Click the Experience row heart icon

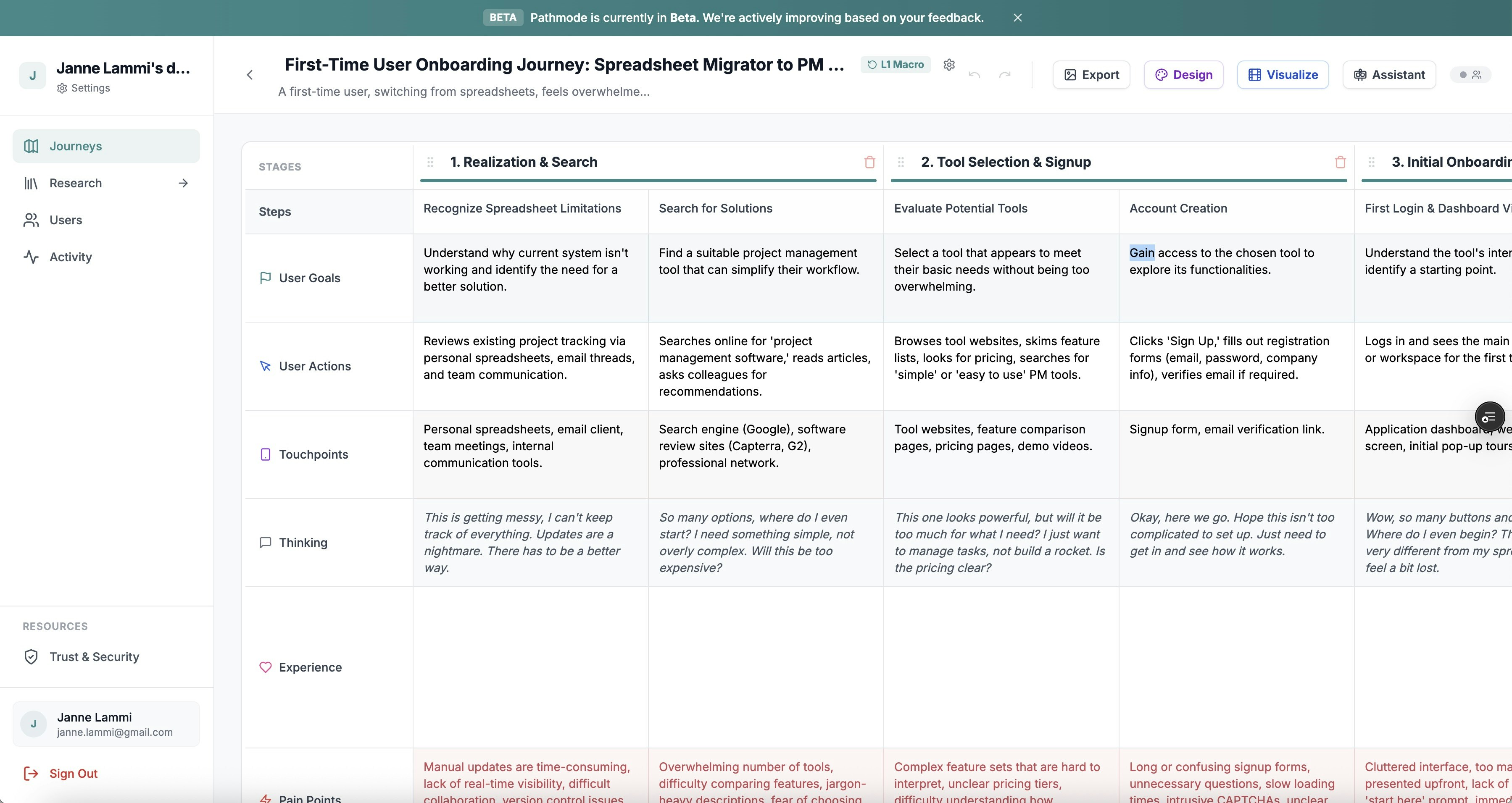265,667
